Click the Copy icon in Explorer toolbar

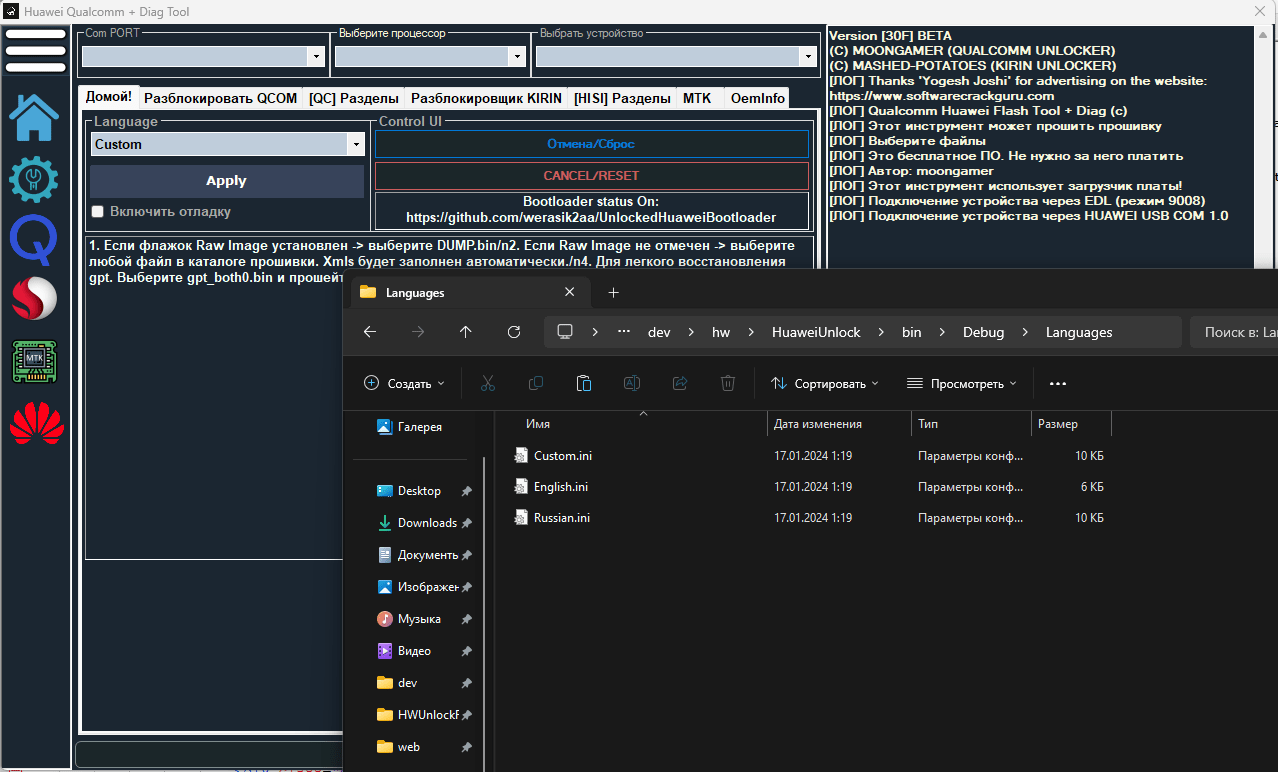pos(536,383)
